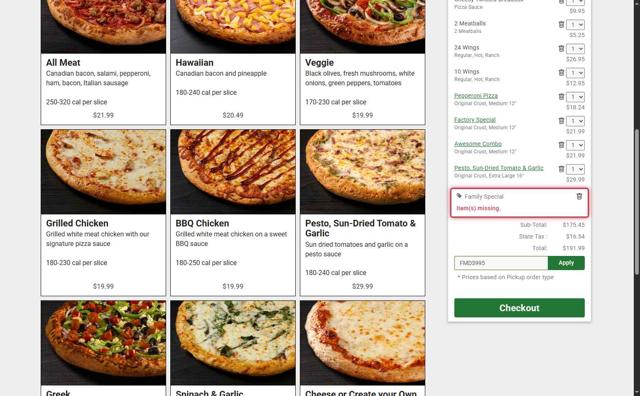Click the Item(s) missing warning

click(478, 208)
